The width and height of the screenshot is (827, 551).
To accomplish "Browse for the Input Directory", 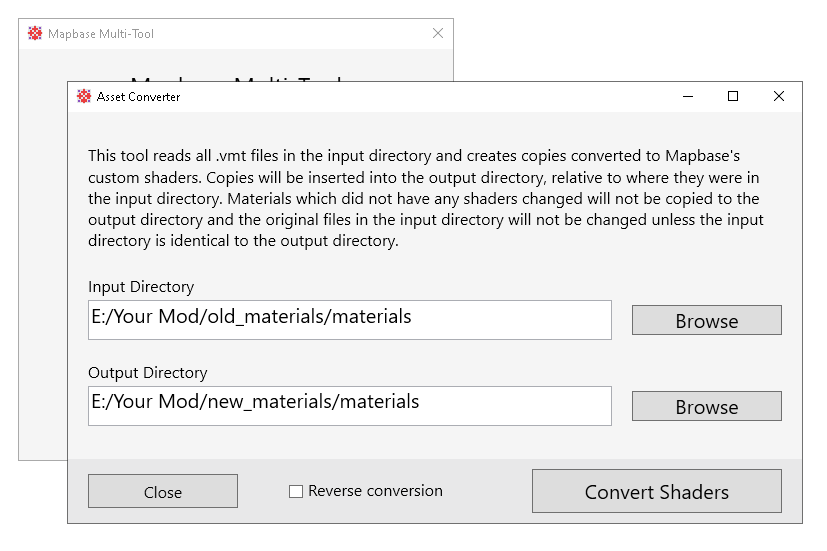I will click(x=706, y=320).
